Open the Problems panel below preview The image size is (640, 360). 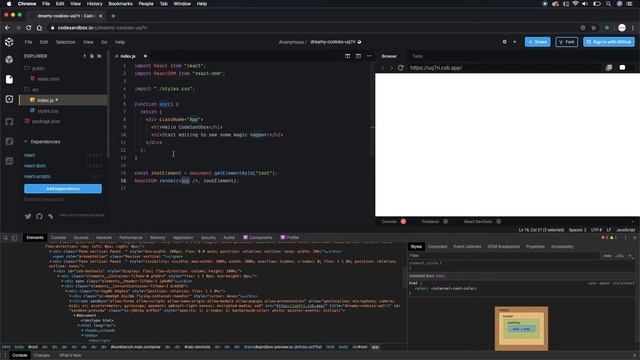434,222
